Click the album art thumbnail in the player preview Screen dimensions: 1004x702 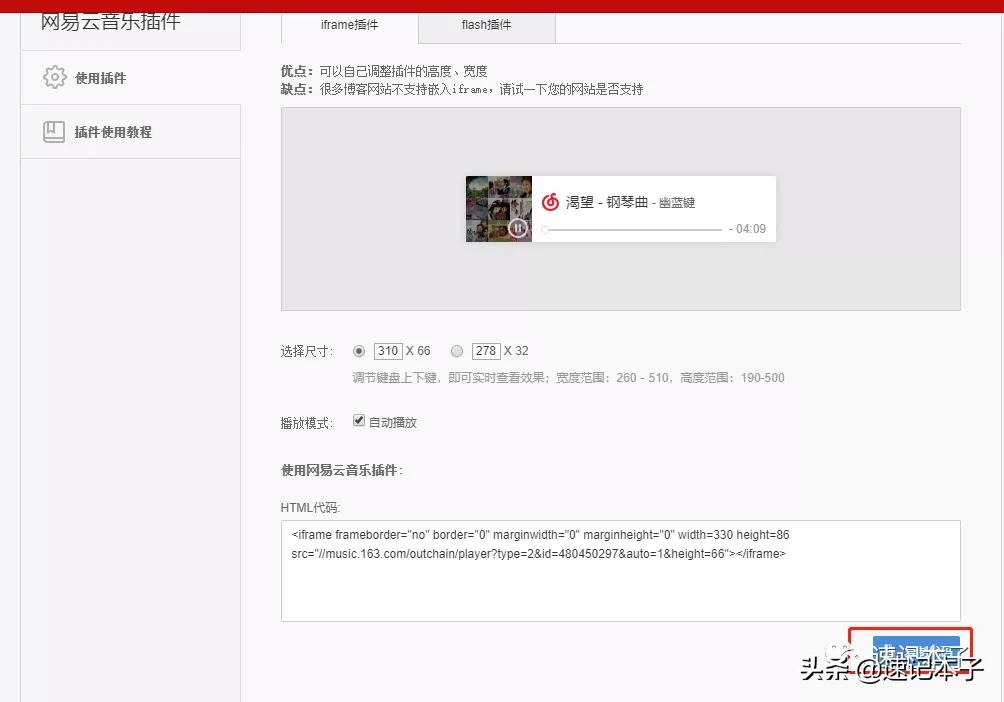(498, 208)
